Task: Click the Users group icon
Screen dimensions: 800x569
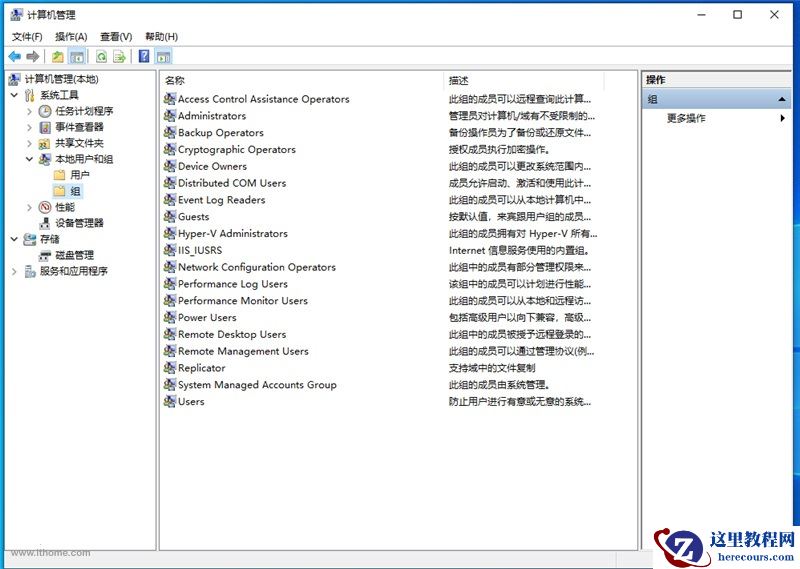Action: point(170,401)
